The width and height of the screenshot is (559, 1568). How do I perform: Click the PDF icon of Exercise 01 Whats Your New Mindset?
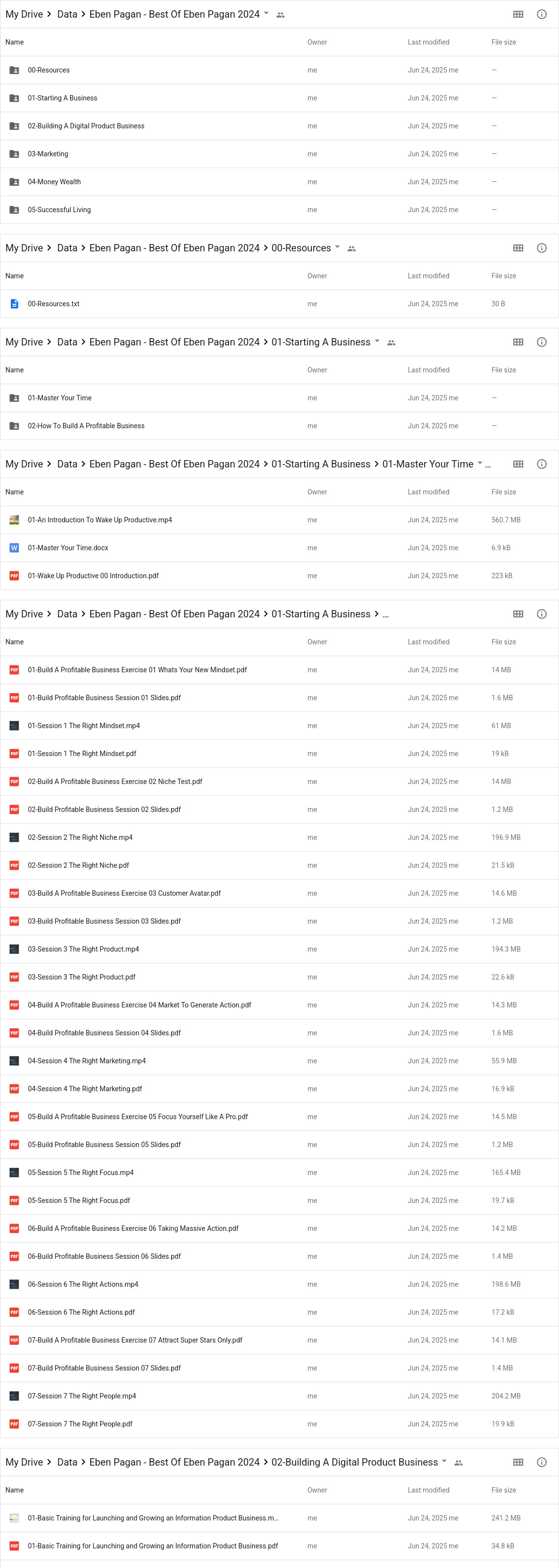[14, 669]
